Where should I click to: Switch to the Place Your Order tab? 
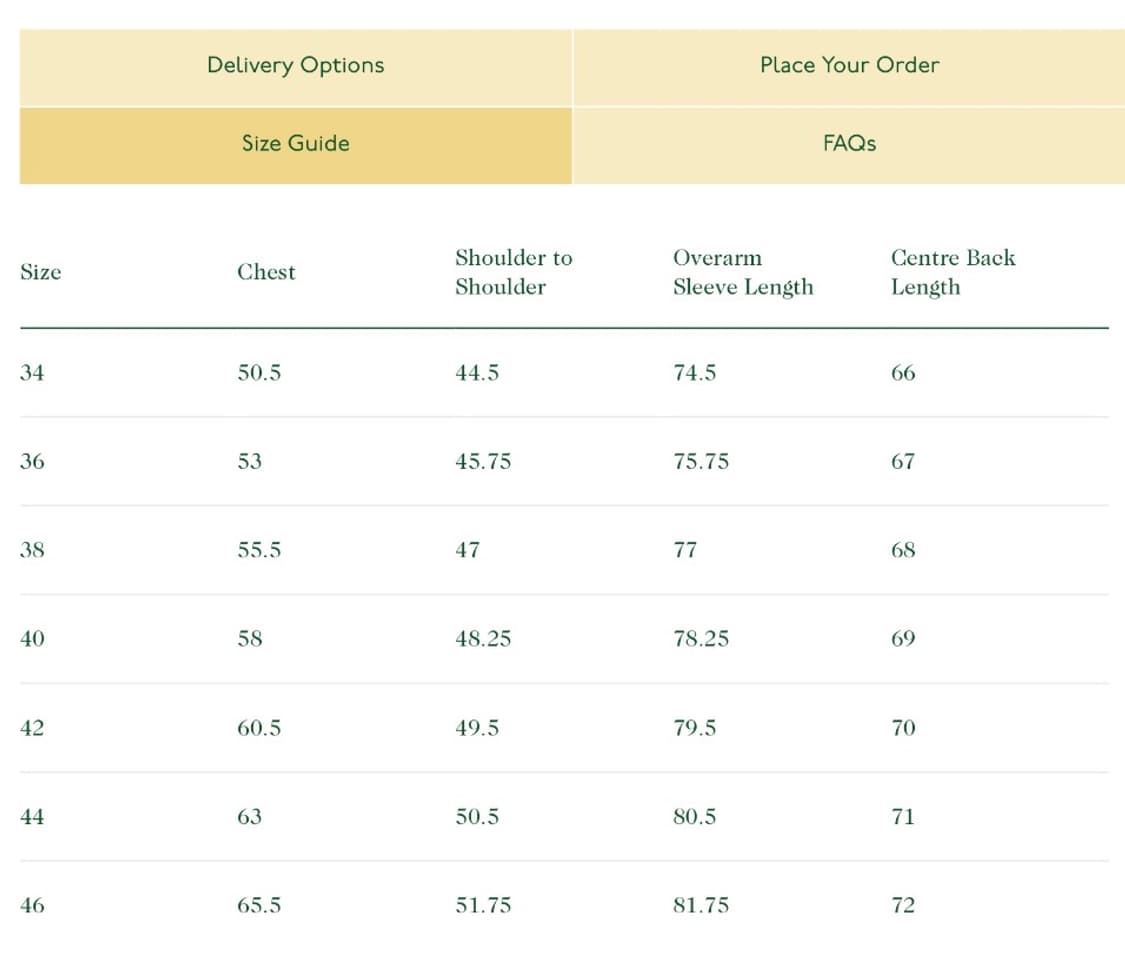(849, 66)
